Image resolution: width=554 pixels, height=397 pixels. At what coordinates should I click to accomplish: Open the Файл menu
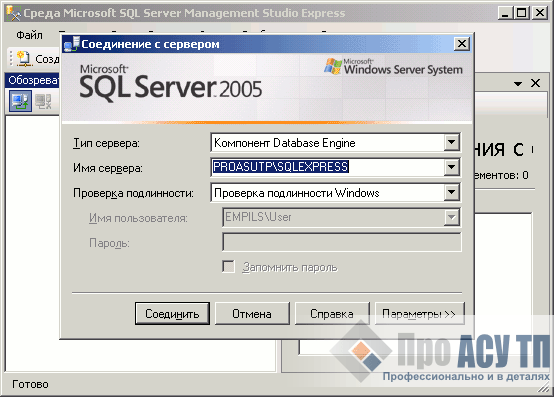[29, 35]
